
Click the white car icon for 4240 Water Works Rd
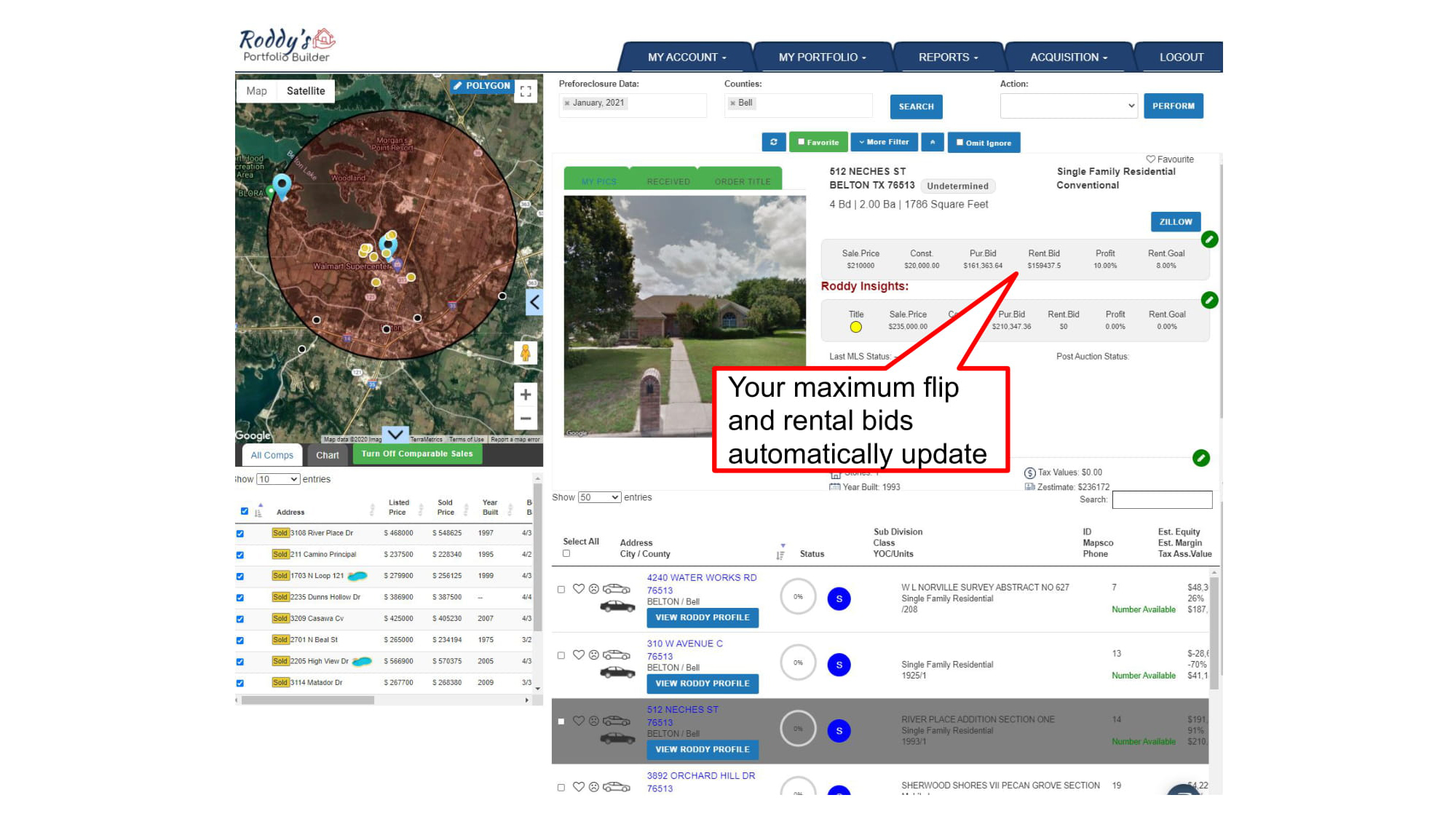pos(616,589)
